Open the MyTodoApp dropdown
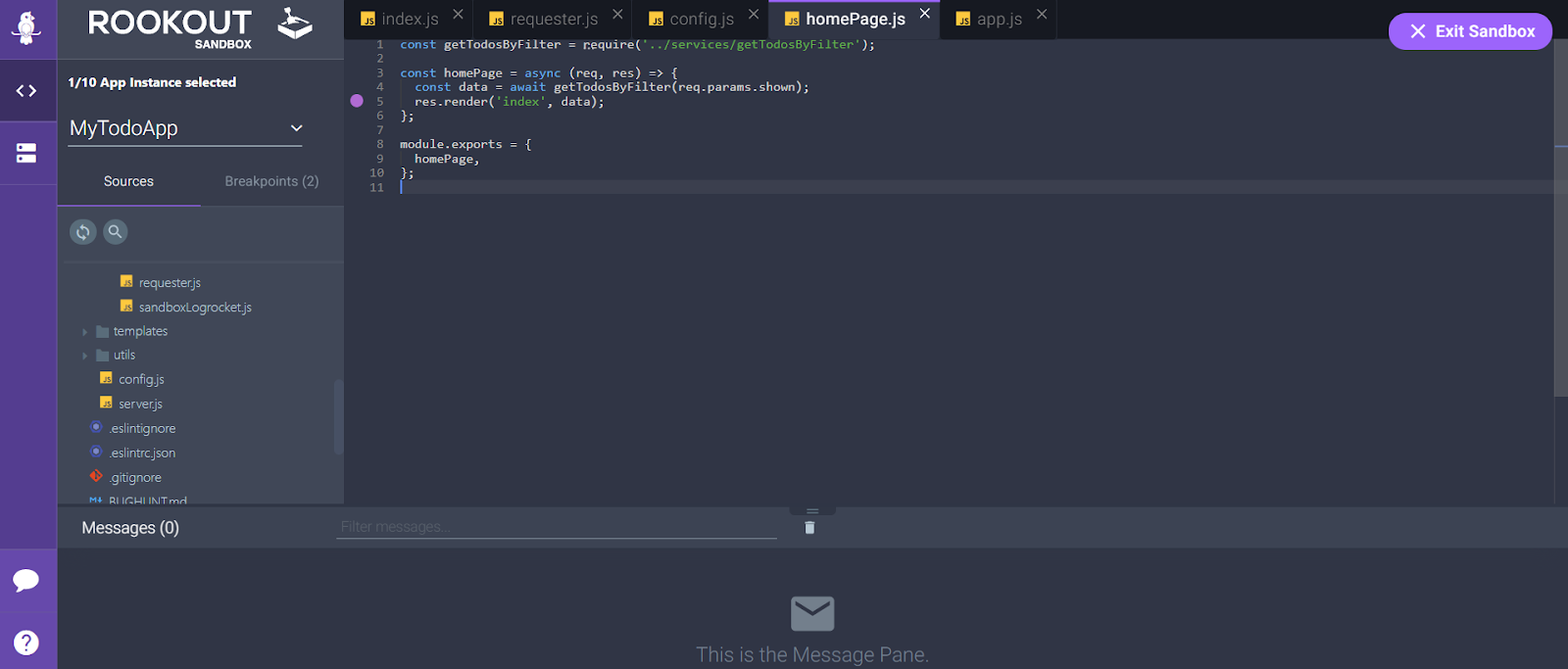The width and height of the screenshot is (1568, 669). click(185, 128)
